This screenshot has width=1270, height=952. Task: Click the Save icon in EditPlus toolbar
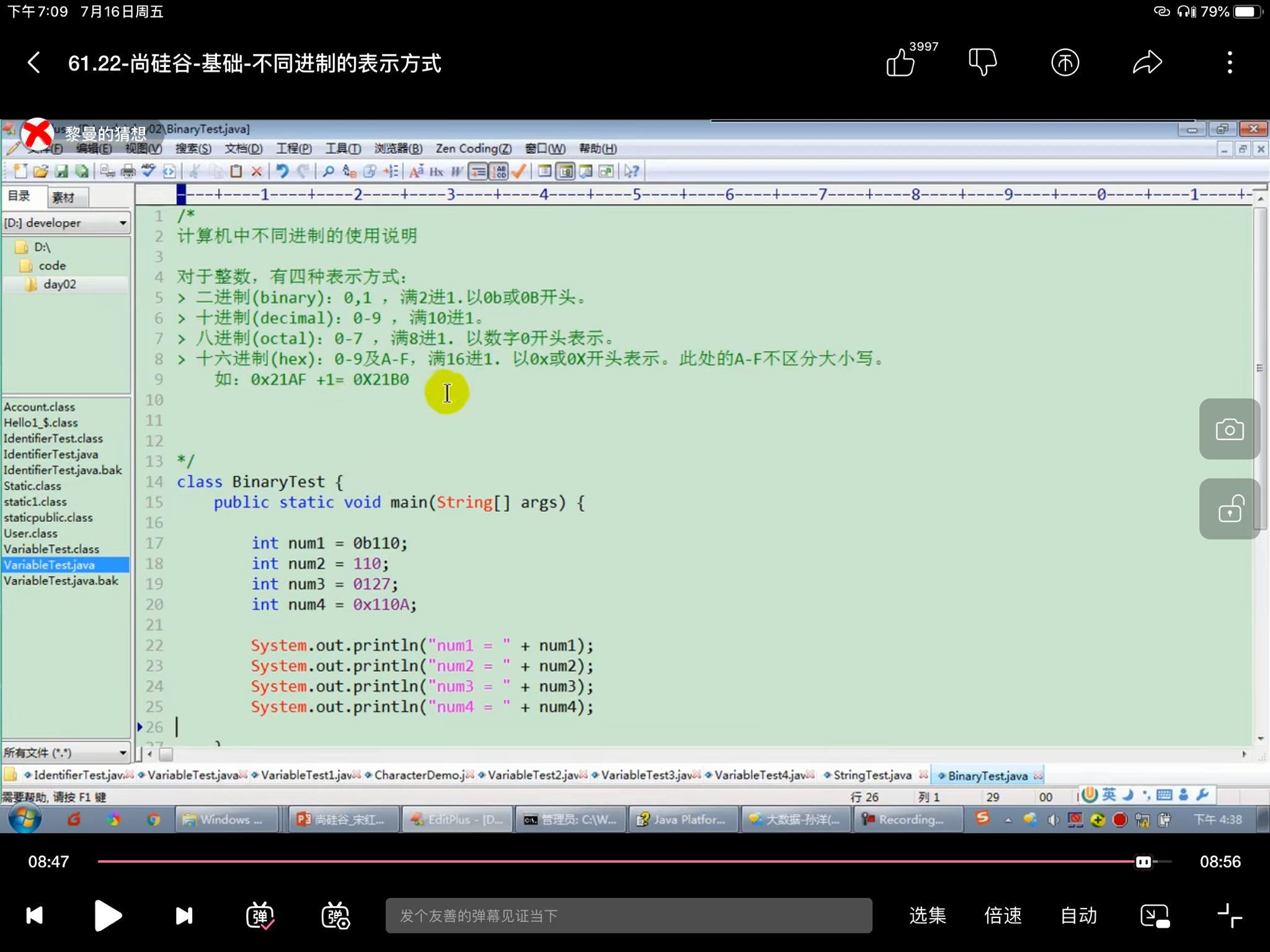[x=61, y=172]
